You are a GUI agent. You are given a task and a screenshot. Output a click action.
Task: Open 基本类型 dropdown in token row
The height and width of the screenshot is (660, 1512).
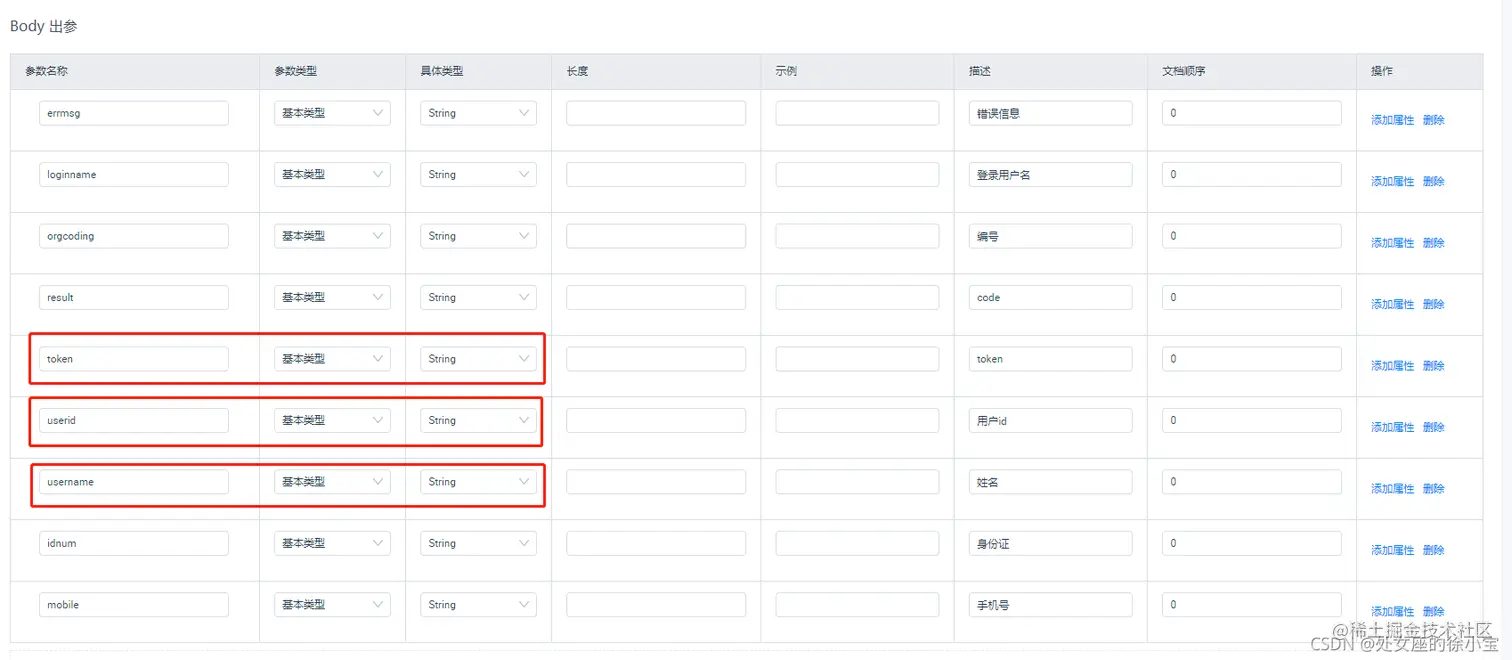pyautogui.click(x=332, y=359)
